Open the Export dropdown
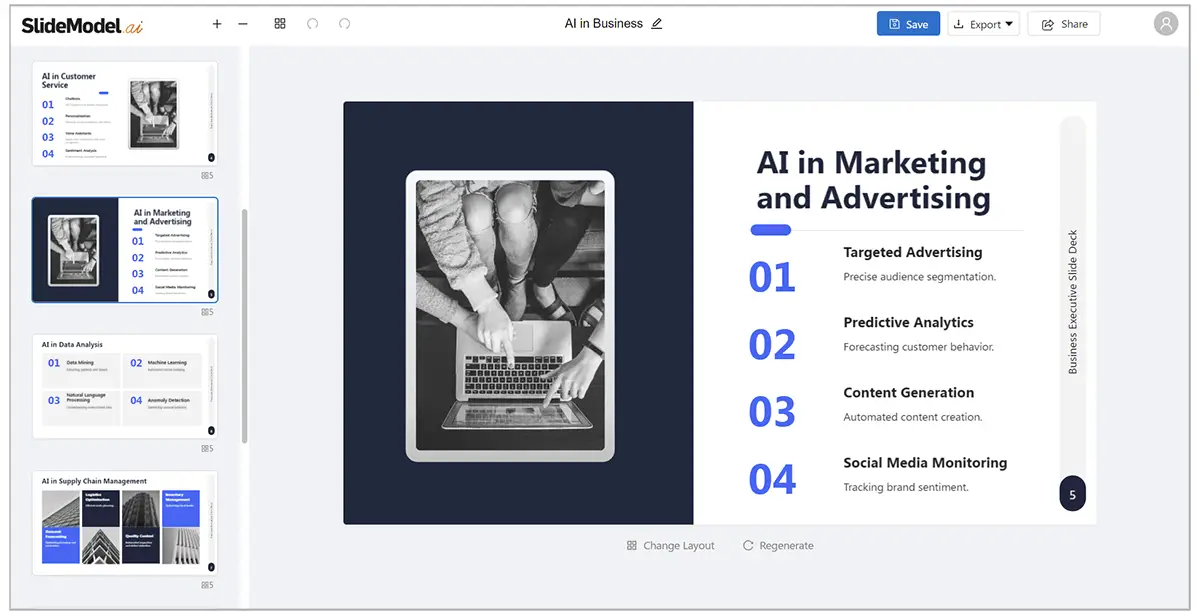The height and width of the screenshot is (615, 1200). [x=983, y=24]
